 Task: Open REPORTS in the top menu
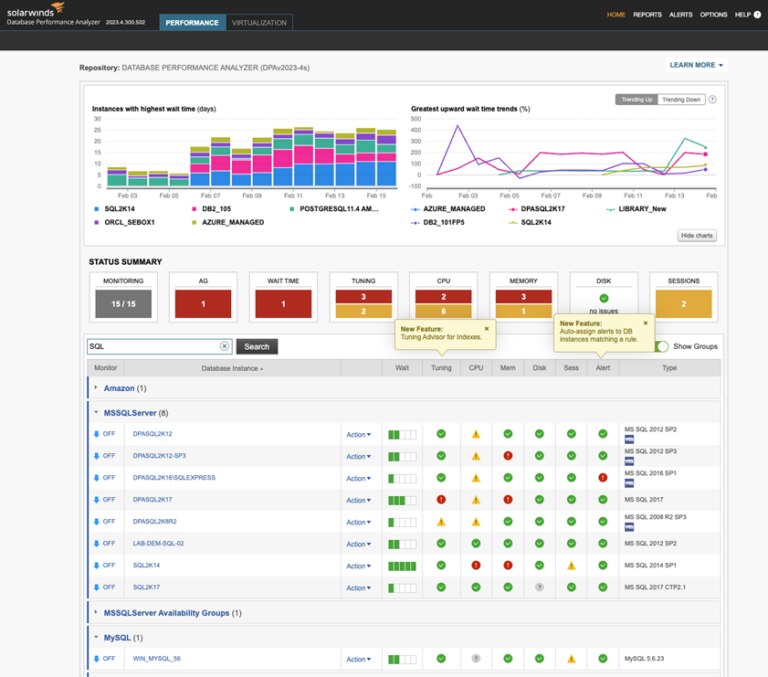[647, 15]
